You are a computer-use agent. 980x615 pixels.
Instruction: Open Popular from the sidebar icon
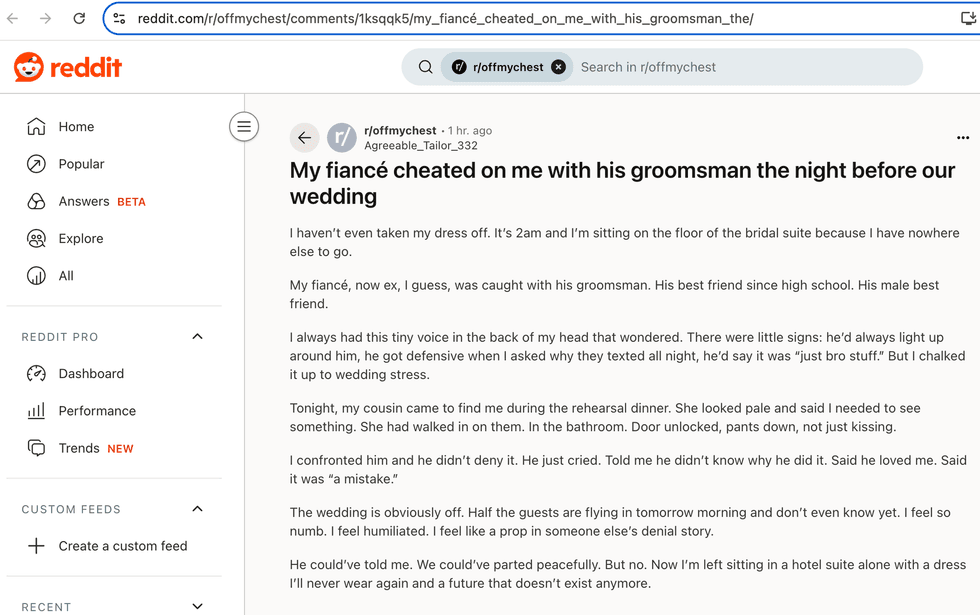pos(36,164)
